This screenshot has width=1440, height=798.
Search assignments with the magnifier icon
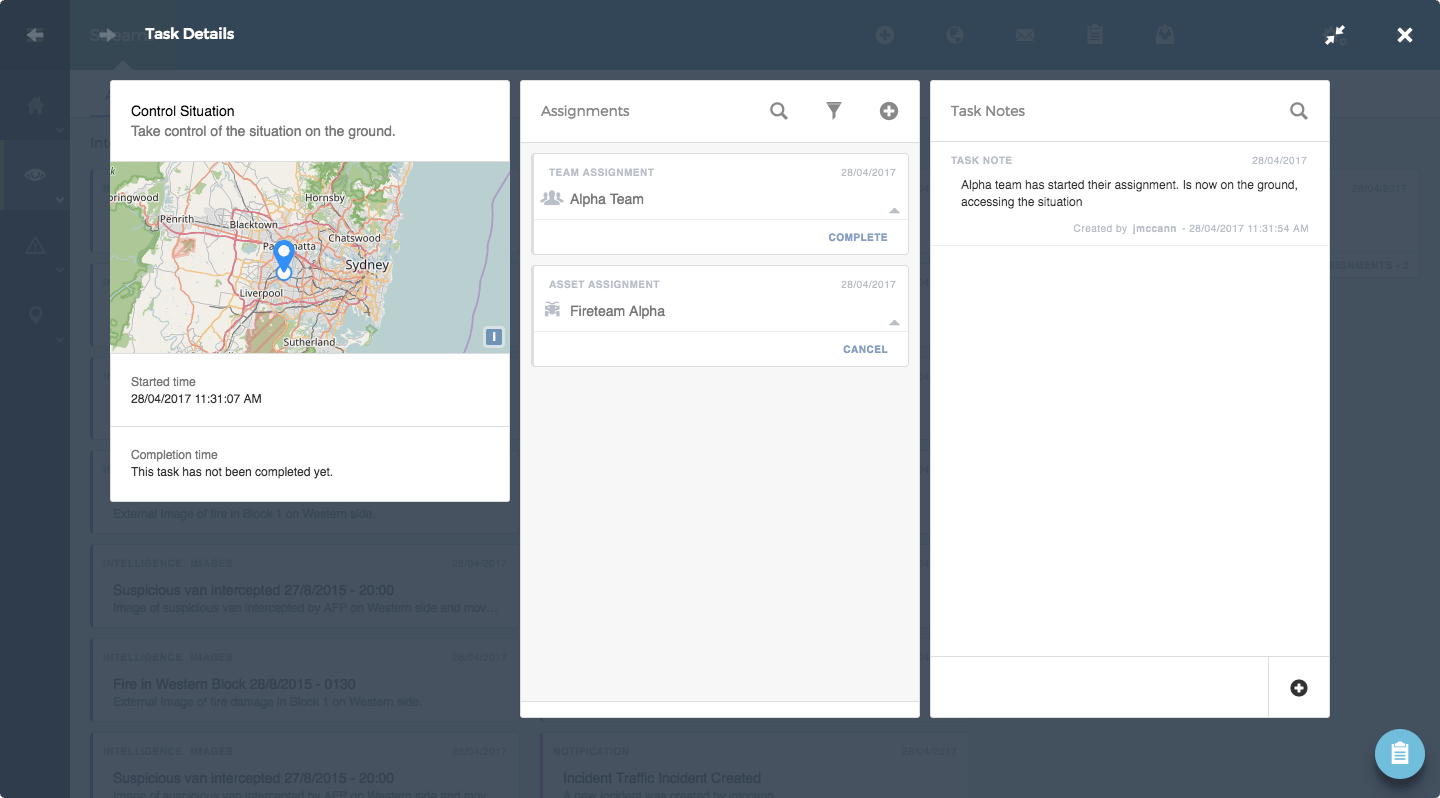(x=778, y=111)
